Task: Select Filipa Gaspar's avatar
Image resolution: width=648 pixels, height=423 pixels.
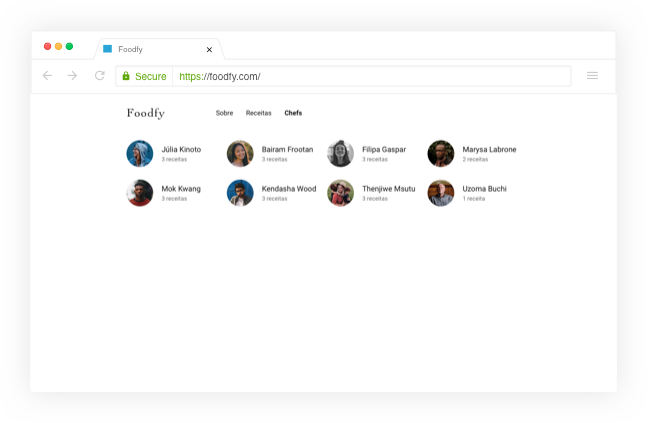Action: (340, 153)
